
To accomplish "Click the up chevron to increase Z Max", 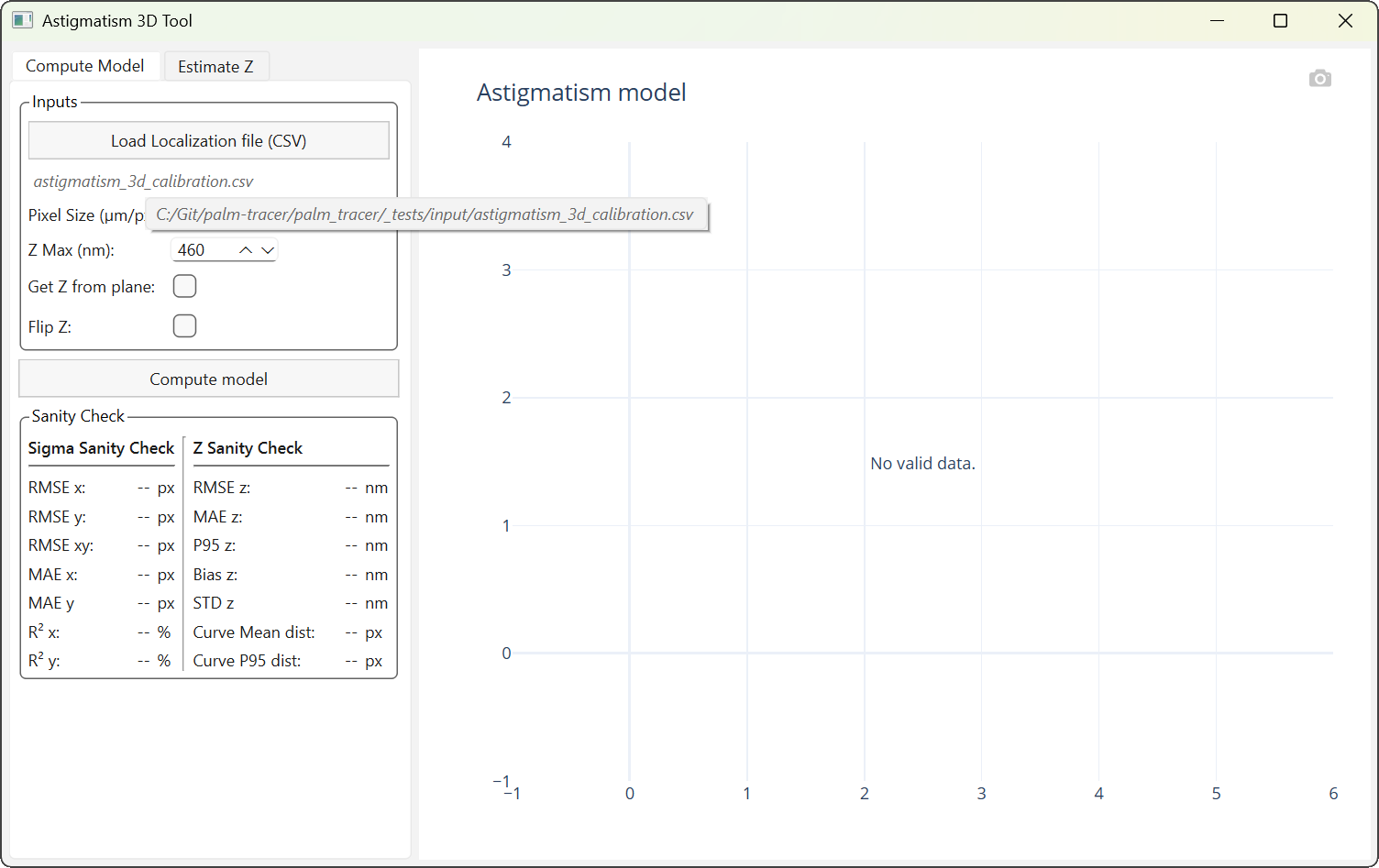I will pos(245,248).
